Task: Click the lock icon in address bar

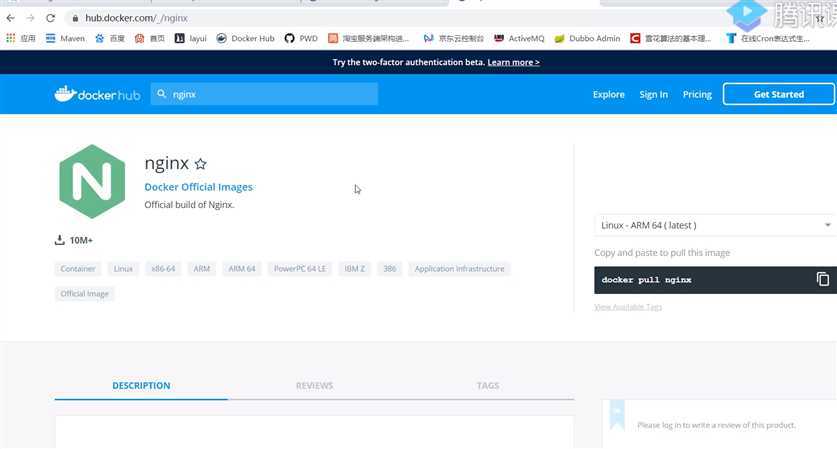Action: (x=75, y=18)
